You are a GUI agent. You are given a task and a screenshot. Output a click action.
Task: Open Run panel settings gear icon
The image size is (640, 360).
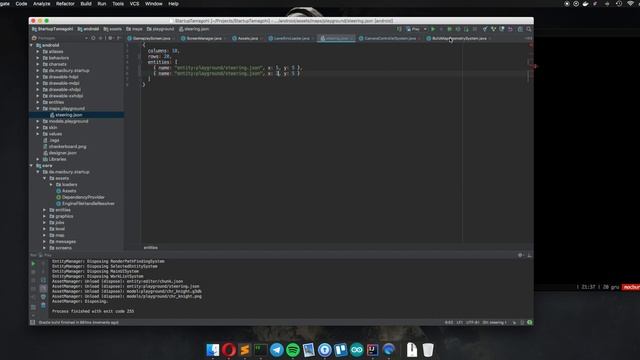pyautogui.click(x=520, y=255)
